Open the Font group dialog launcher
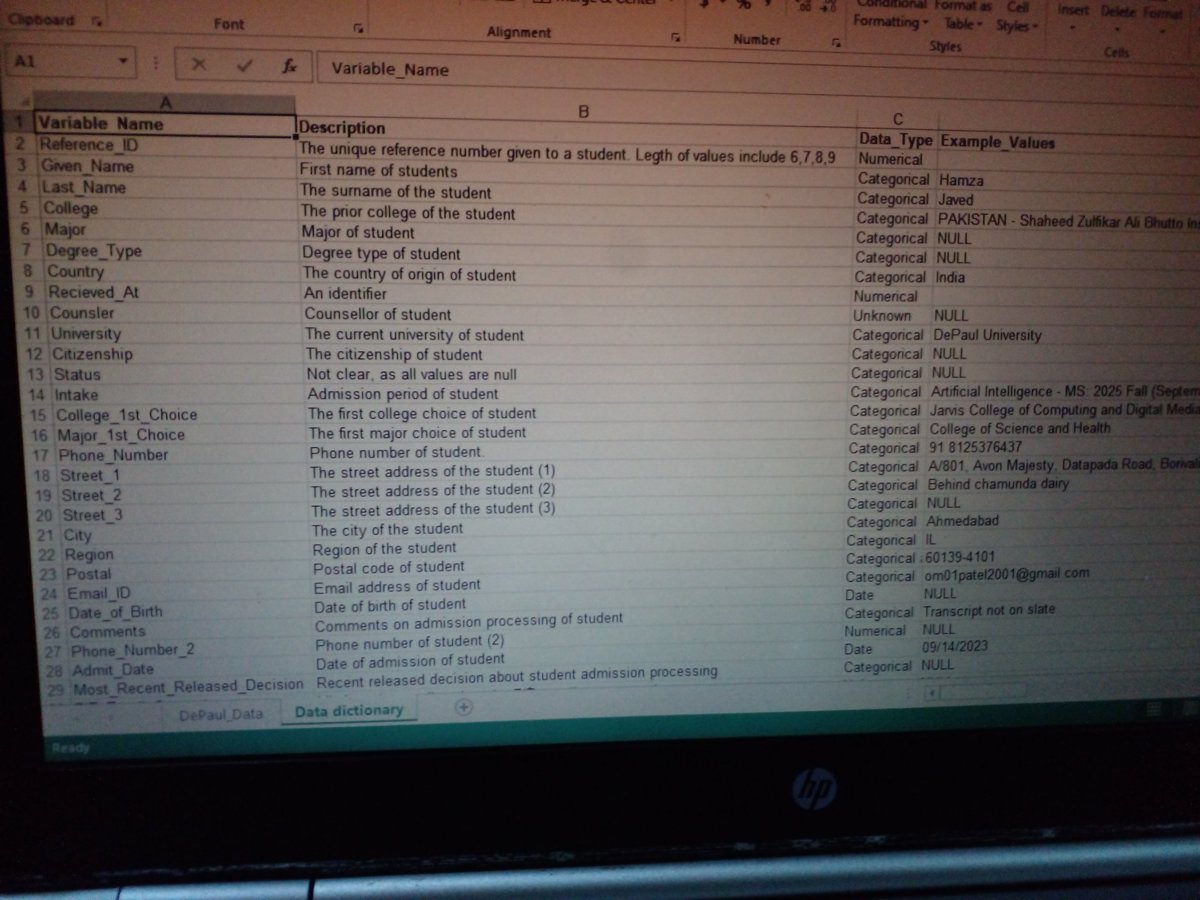Screen dimensions: 1200x900 (358, 28)
